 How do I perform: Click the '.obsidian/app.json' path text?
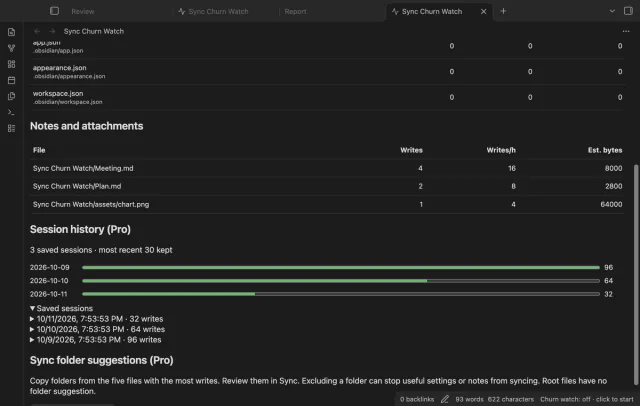58,51
